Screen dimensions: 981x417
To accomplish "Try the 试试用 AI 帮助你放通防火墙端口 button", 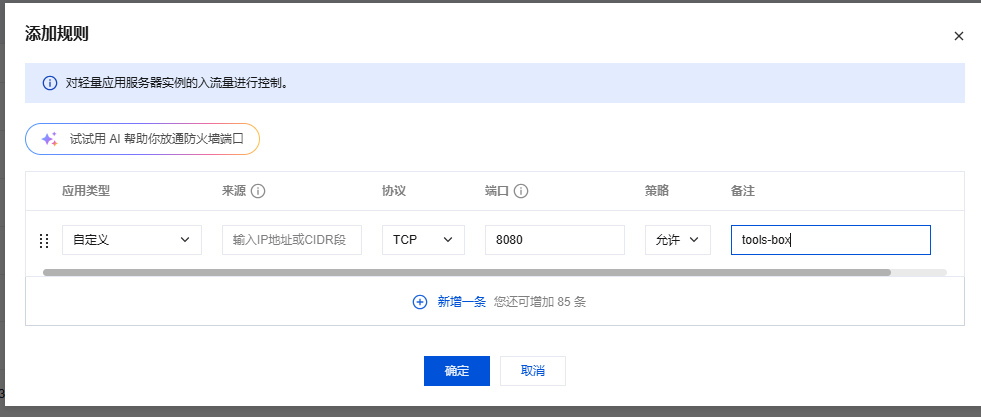I will (142, 139).
